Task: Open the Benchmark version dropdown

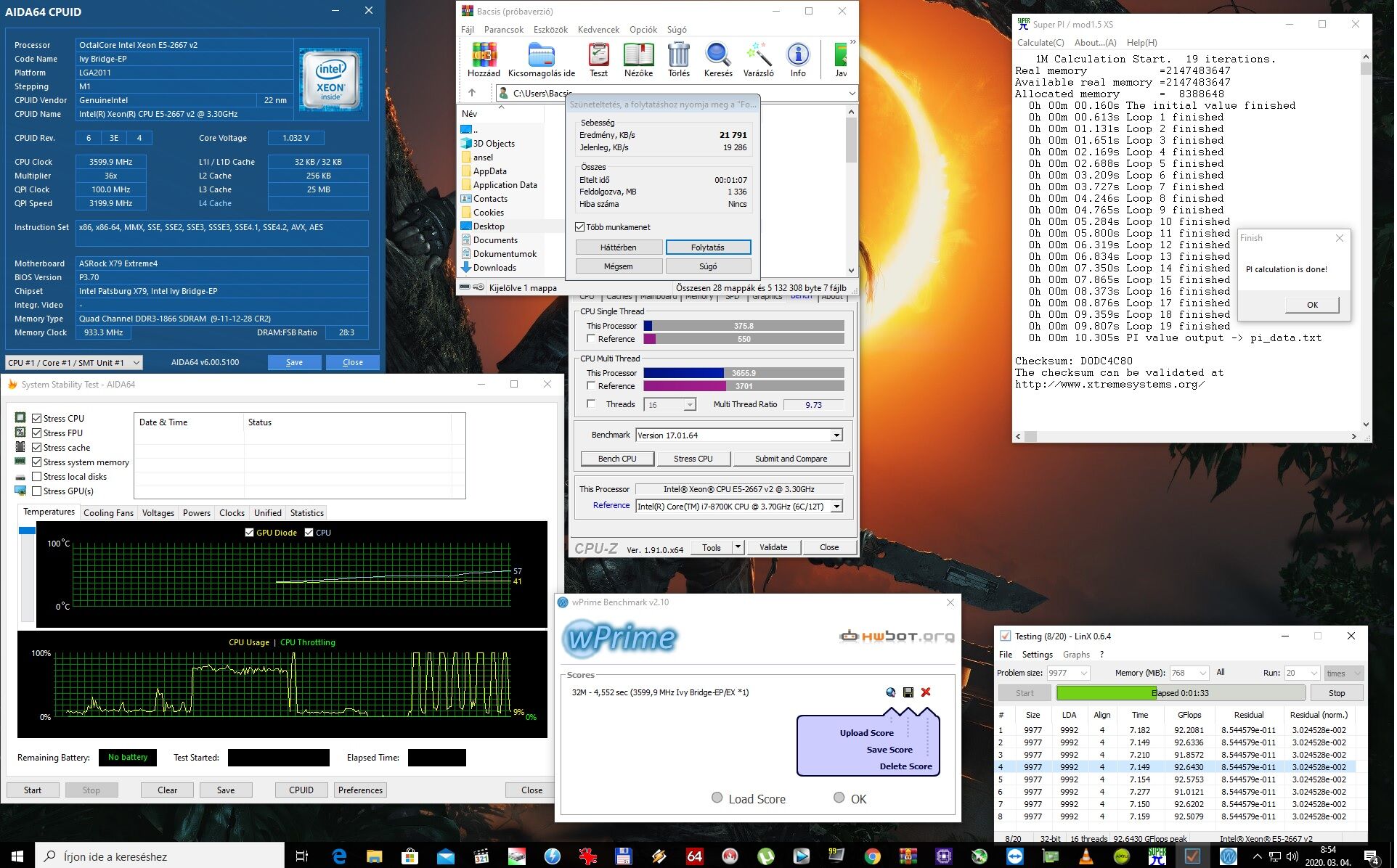Action: point(836,435)
